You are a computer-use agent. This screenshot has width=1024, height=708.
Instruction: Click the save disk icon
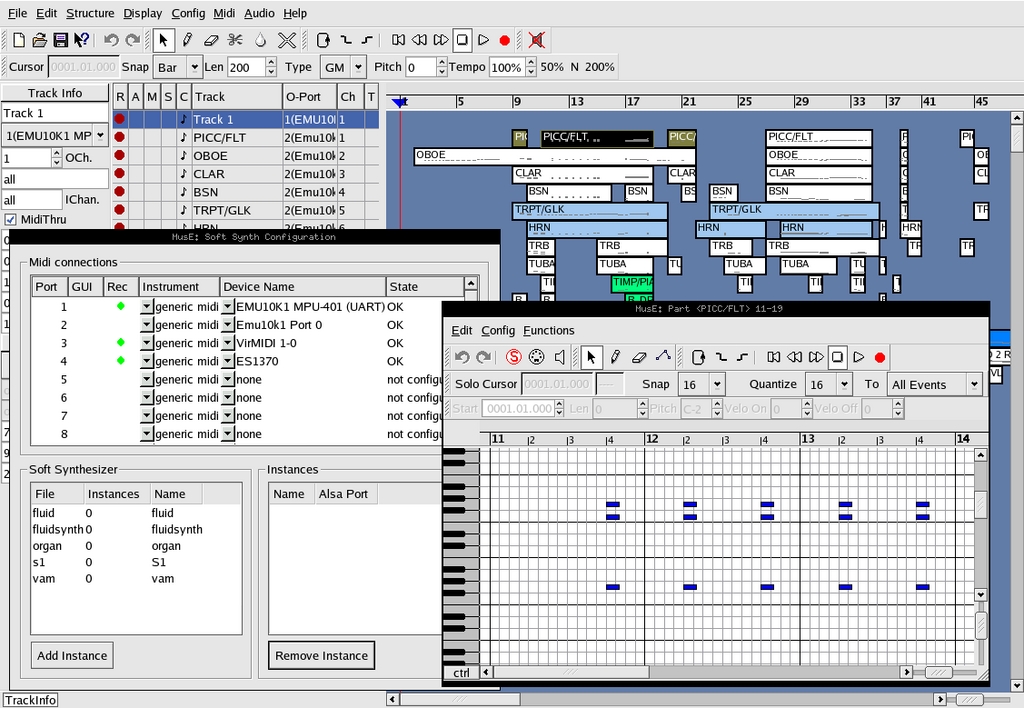click(61, 40)
